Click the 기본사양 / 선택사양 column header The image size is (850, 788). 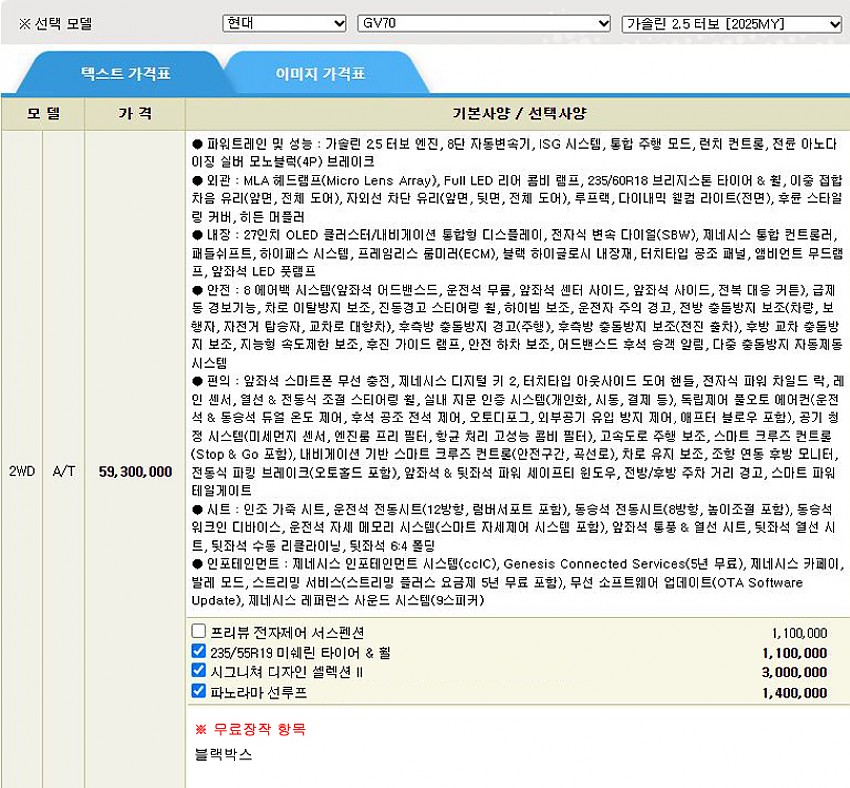point(518,113)
